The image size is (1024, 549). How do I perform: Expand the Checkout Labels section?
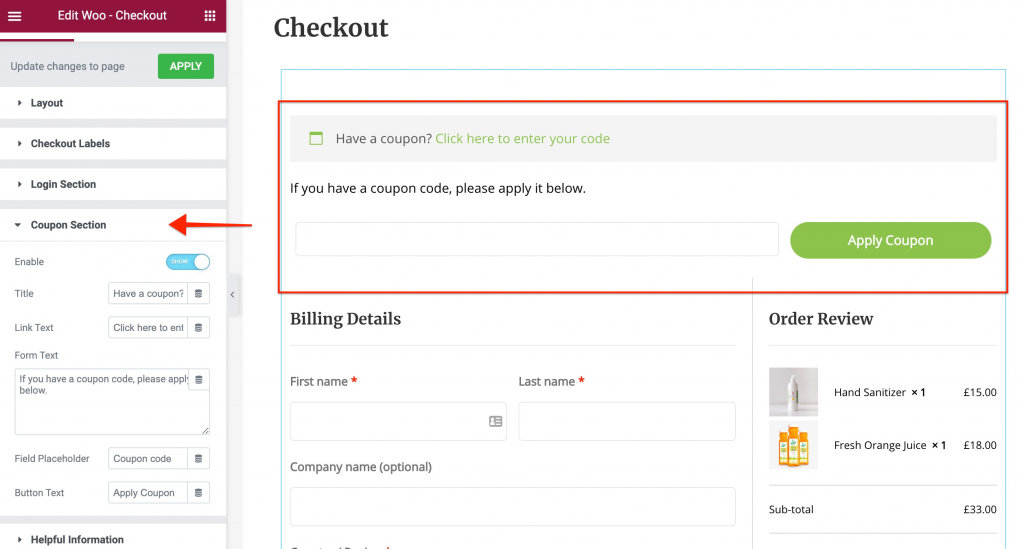tap(113, 144)
